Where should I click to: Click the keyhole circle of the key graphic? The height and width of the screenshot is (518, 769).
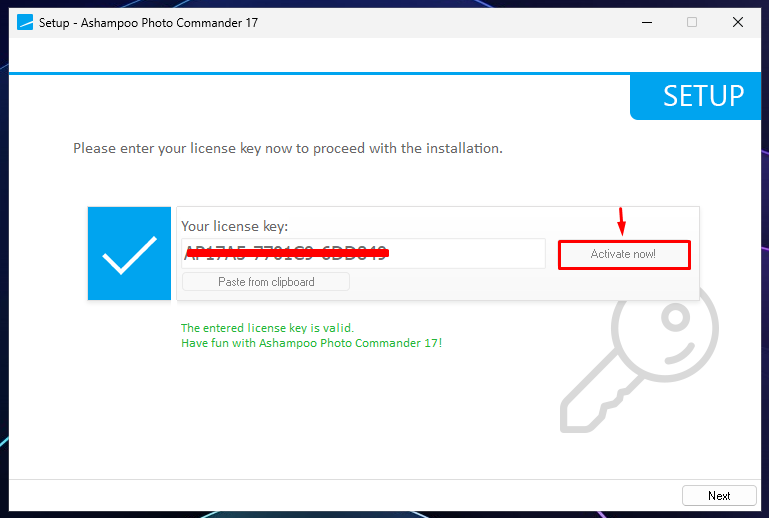click(676, 317)
